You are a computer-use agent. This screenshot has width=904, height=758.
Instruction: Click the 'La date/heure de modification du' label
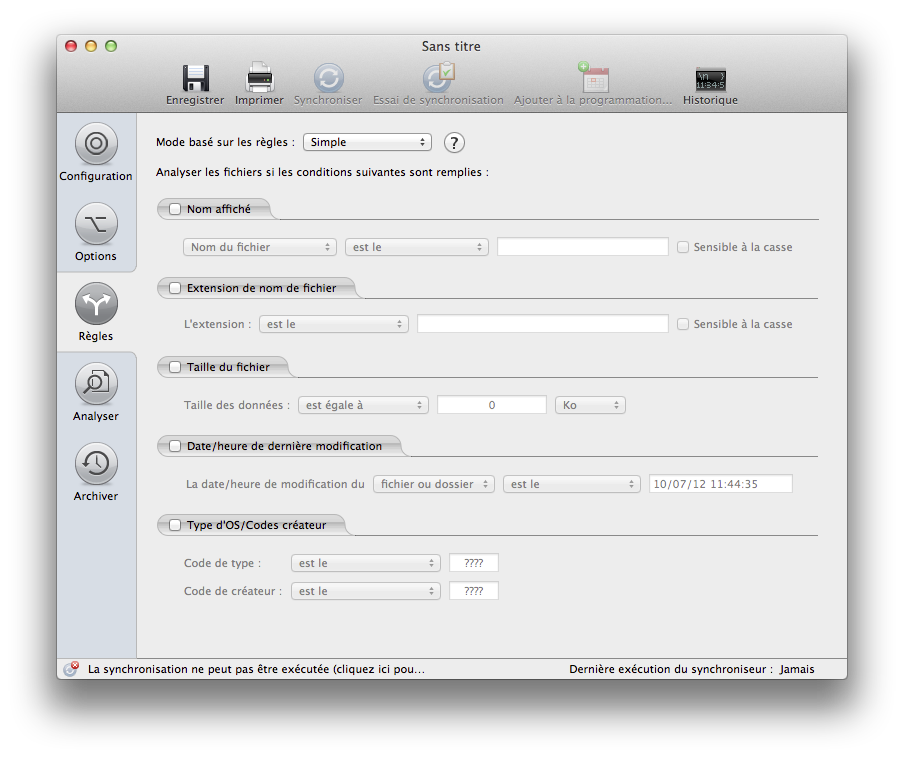pos(275,484)
